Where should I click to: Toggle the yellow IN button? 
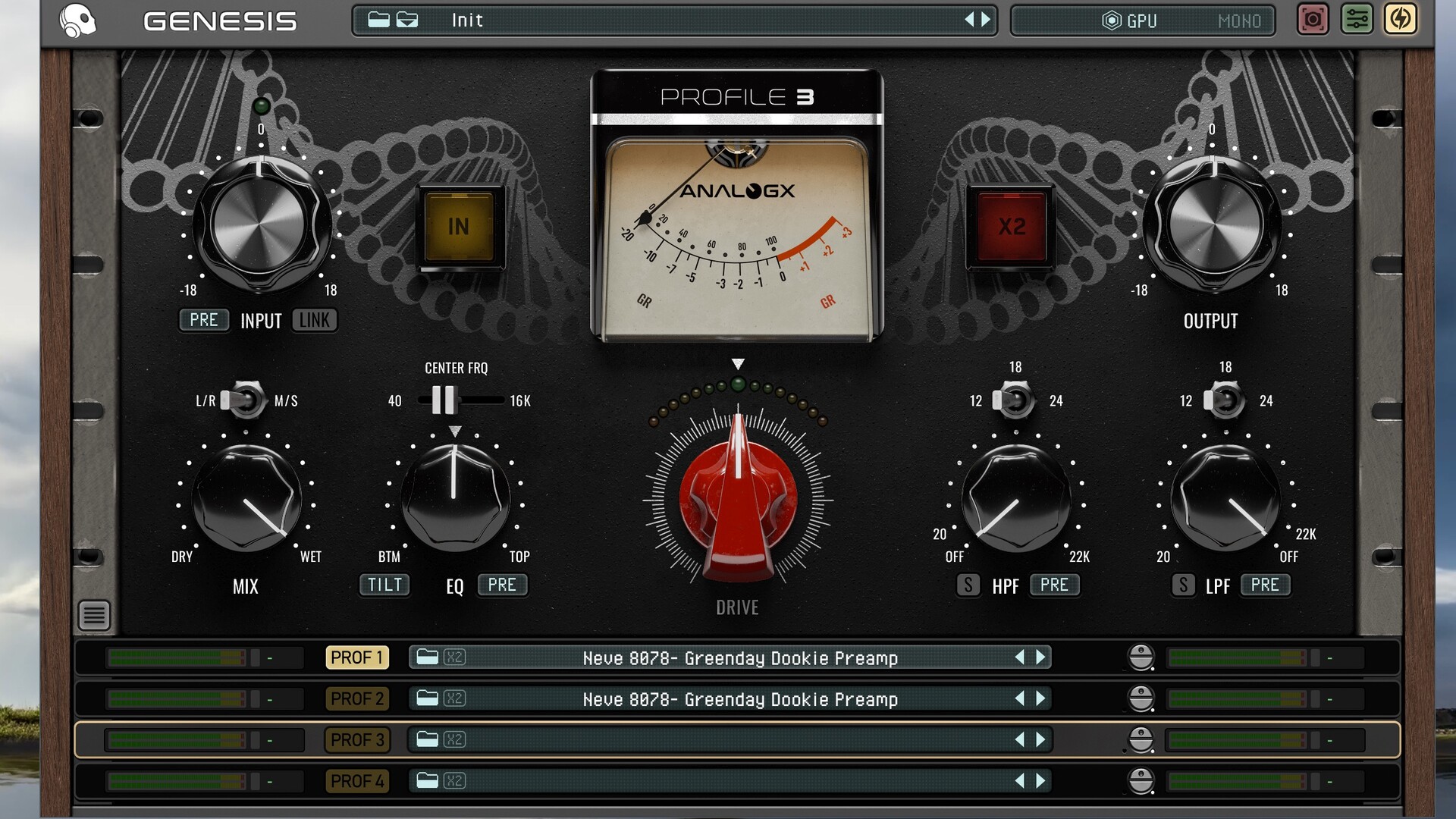click(459, 227)
